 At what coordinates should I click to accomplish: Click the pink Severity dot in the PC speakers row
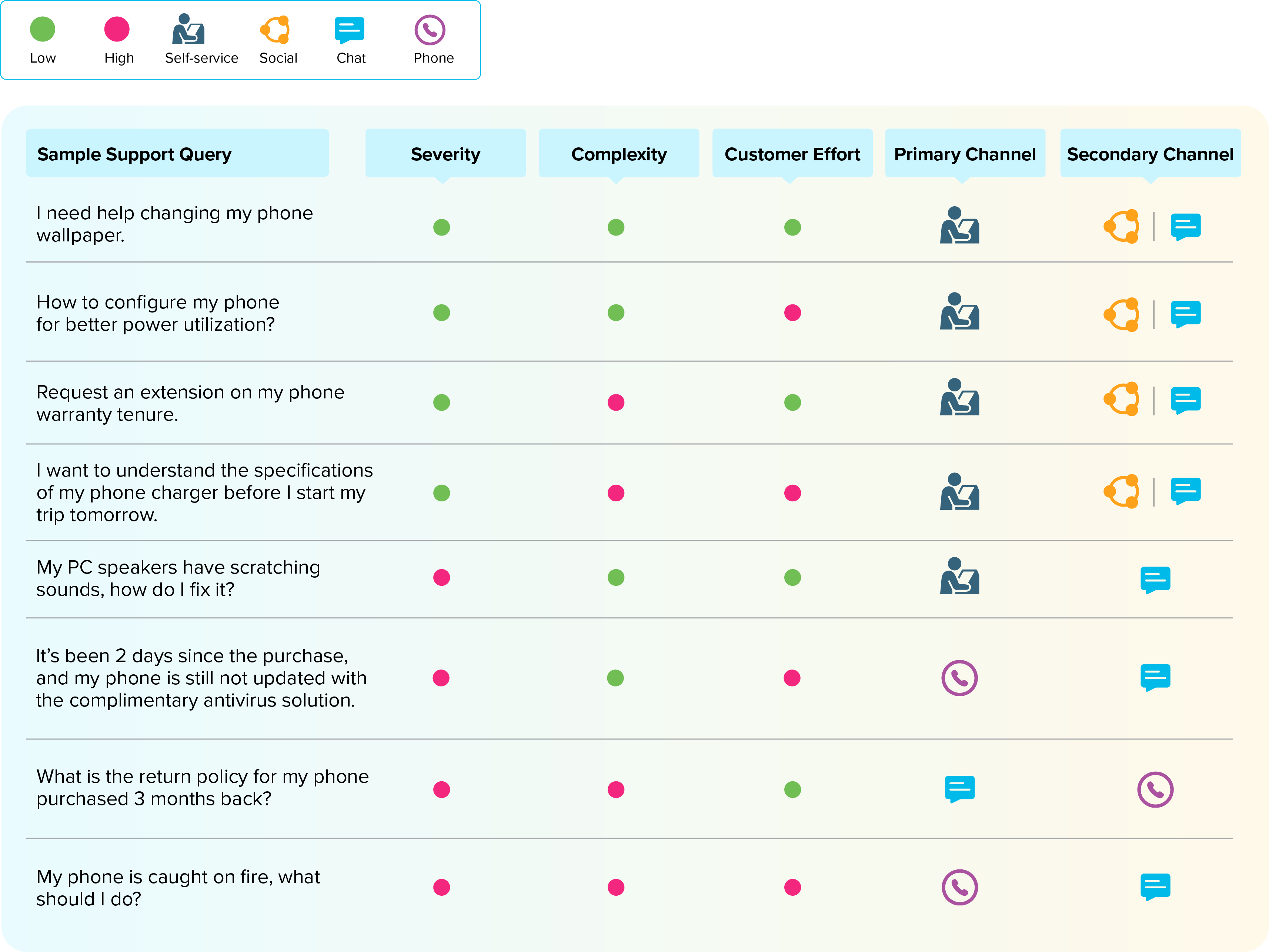click(441, 577)
